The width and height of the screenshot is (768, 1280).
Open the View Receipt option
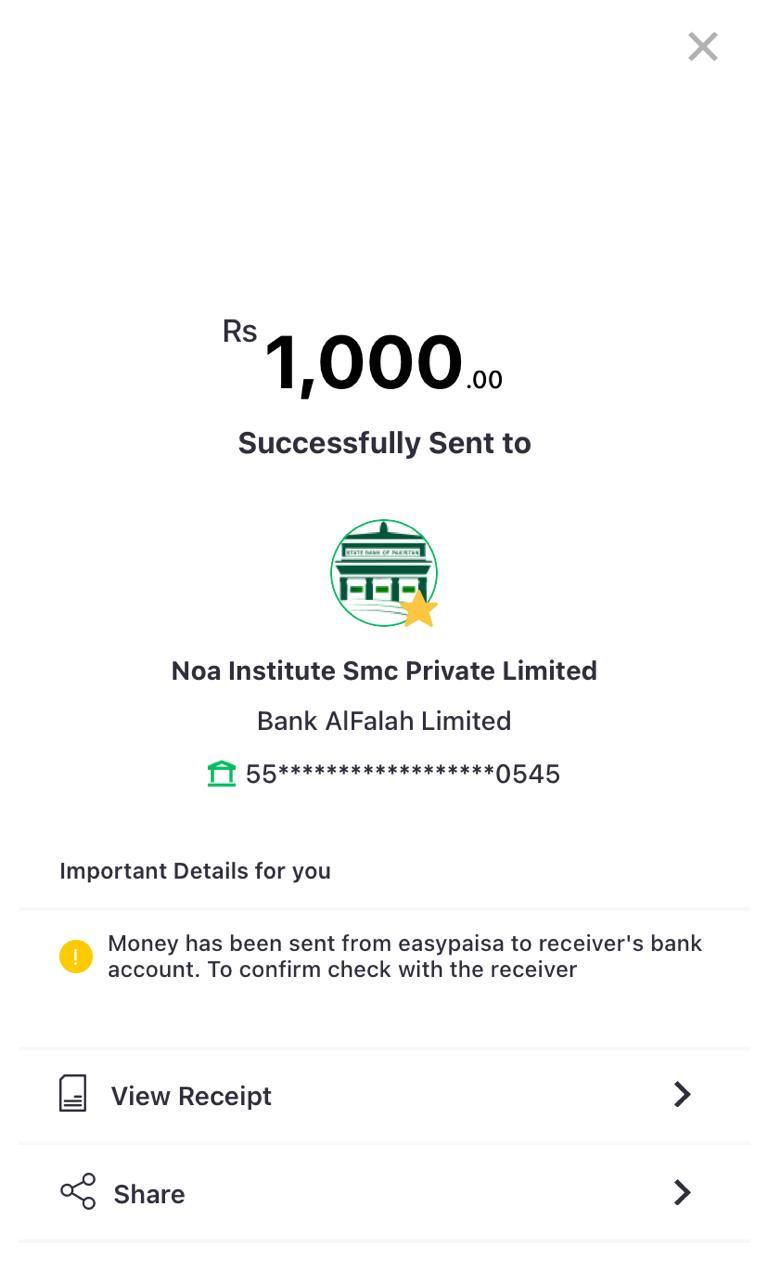[191, 1096]
